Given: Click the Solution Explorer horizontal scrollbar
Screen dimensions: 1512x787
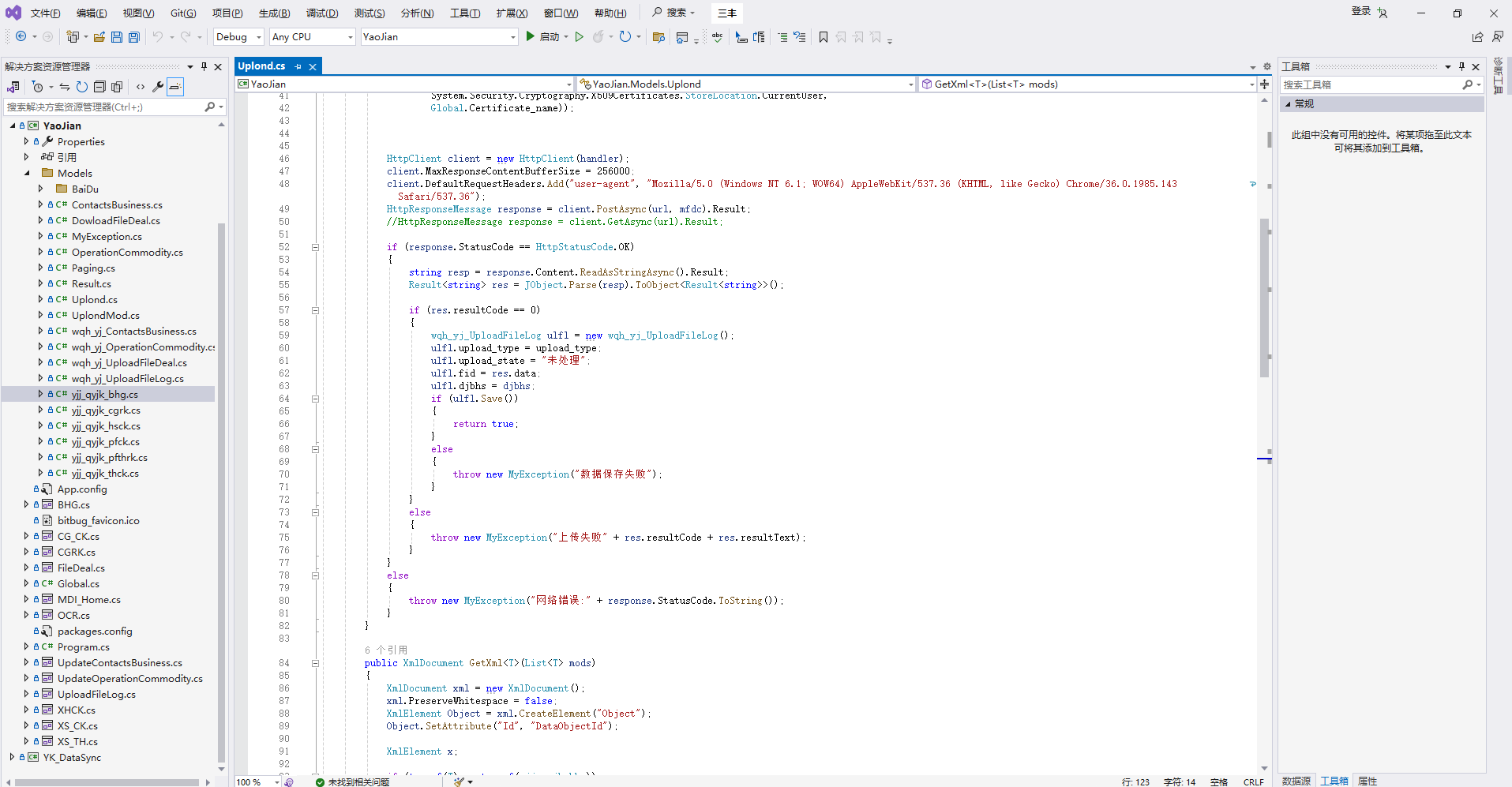Looking at the screenshot, I should 107,782.
